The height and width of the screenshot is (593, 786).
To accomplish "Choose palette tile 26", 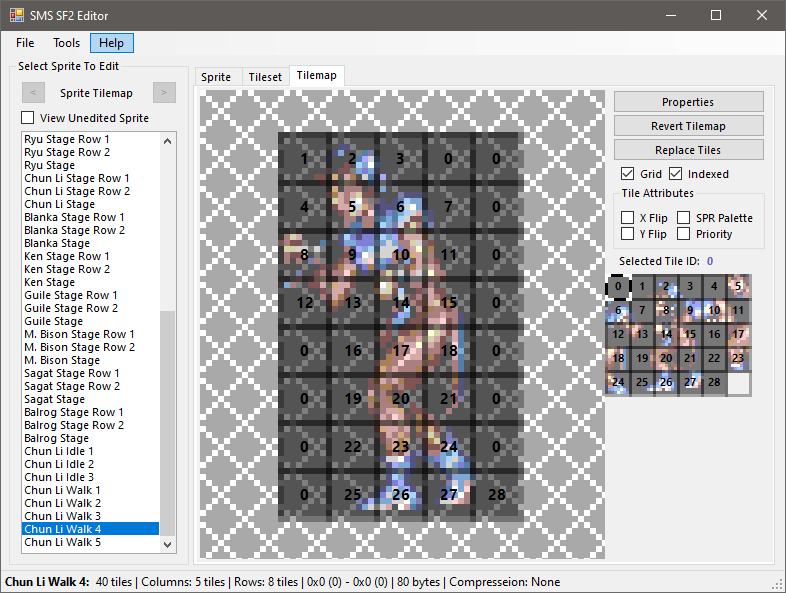I will tap(666, 382).
